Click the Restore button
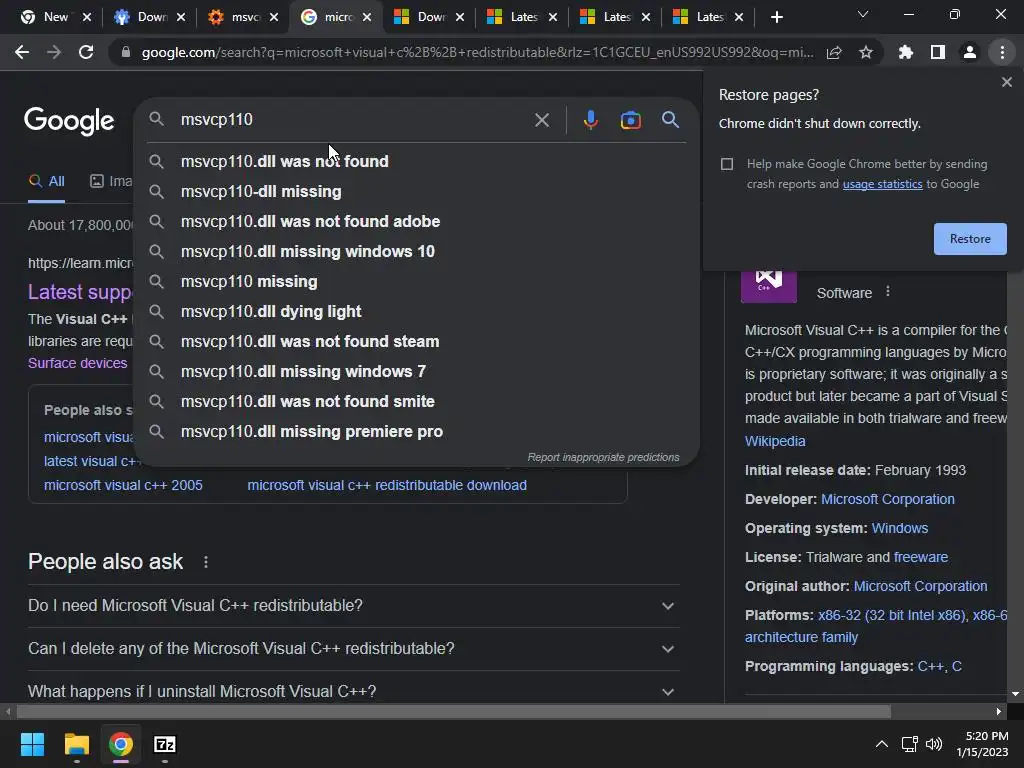The width and height of the screenshot is (1024, 768). 970,239
